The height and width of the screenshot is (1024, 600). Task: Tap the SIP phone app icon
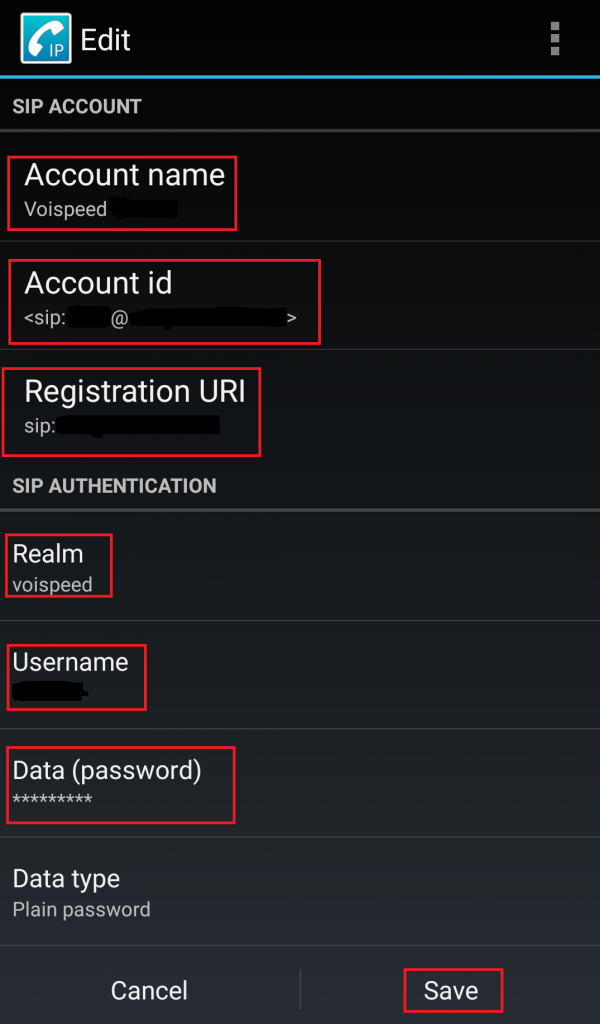coord(46,39)
